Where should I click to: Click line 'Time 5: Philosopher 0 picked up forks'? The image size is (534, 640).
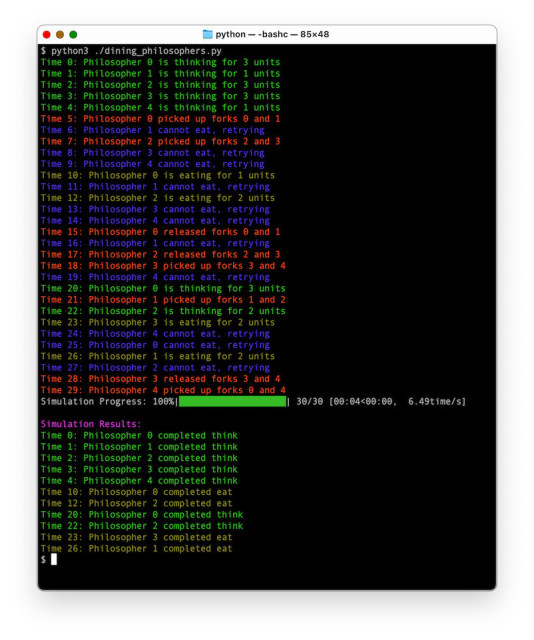pos(160,119)
